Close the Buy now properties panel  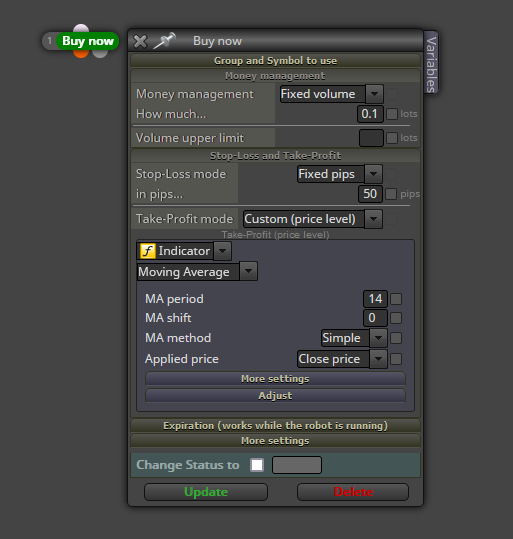[x=140, y=42]
